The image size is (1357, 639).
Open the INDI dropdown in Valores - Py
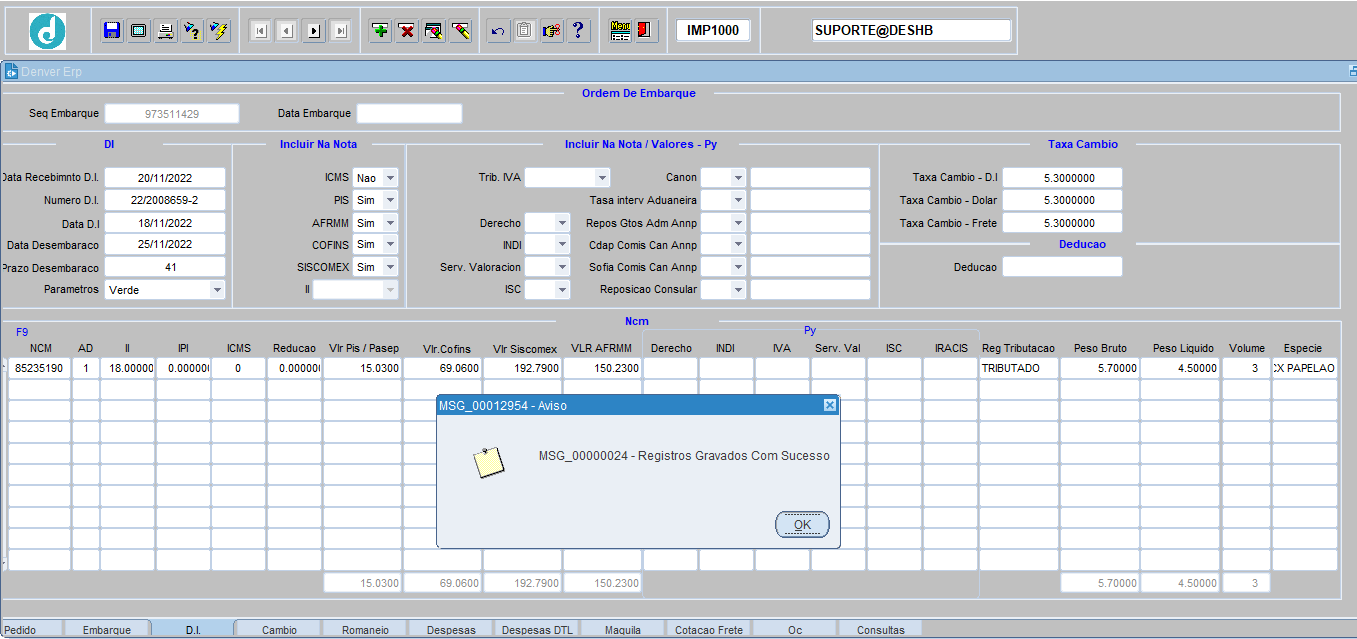[x=562, y=245]
